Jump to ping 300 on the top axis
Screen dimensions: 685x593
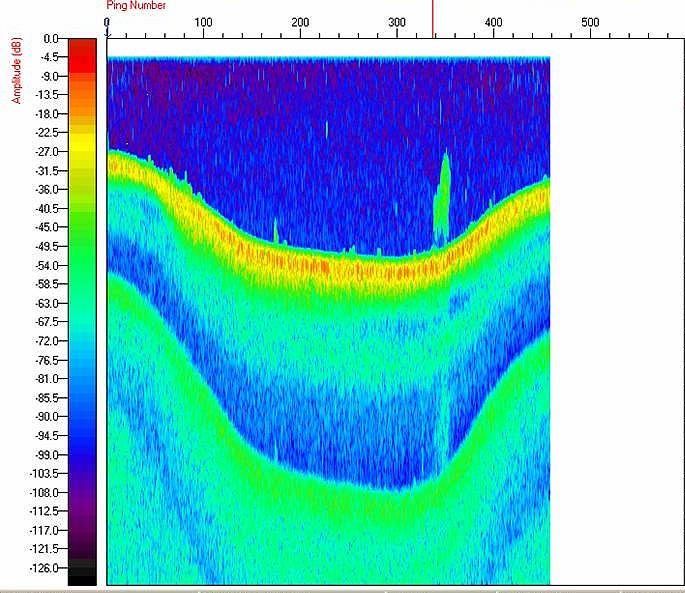(x=396, y=21)
